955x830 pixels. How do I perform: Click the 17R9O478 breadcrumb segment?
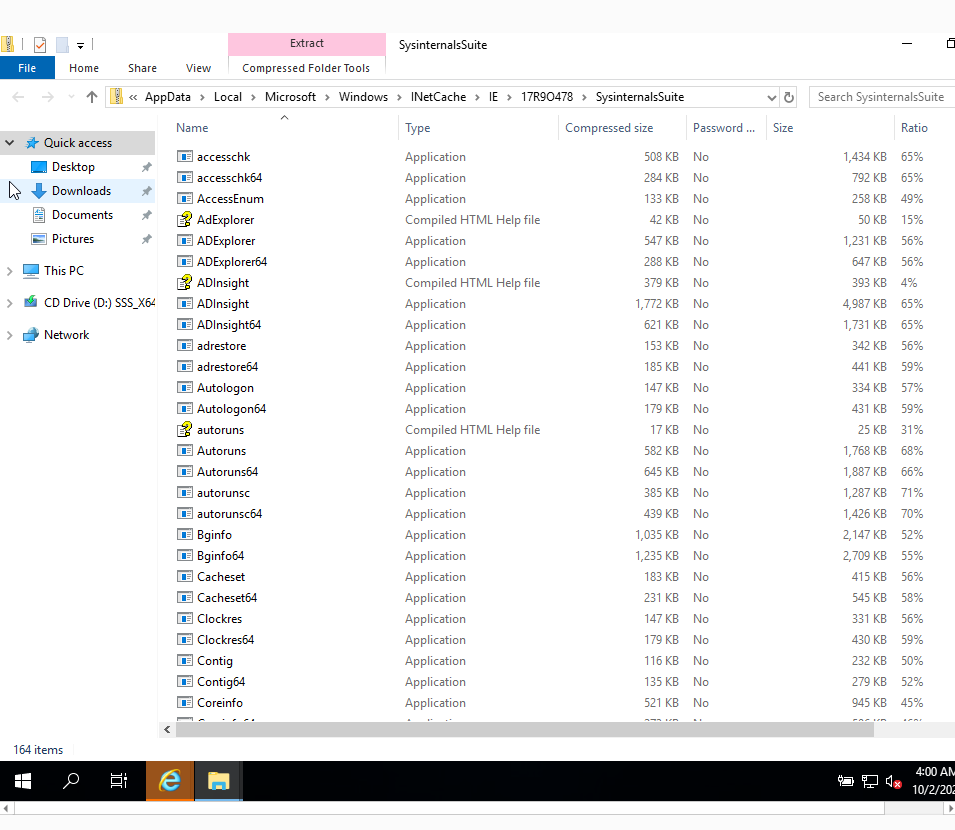tap(546, 97)
